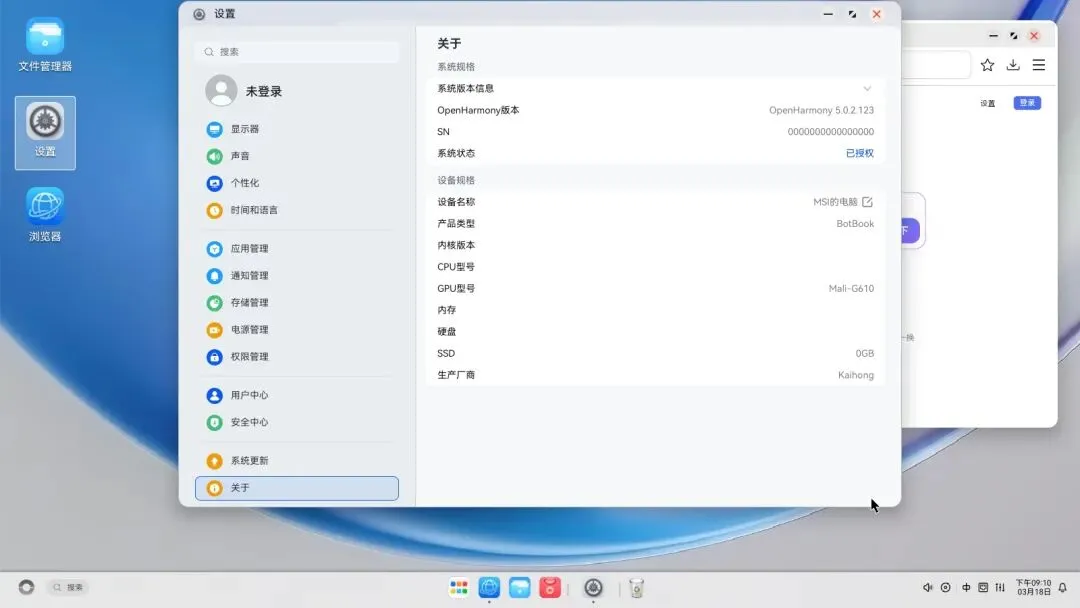Click the BotBook product type value

pyautogui.click(x=855, y=224)
